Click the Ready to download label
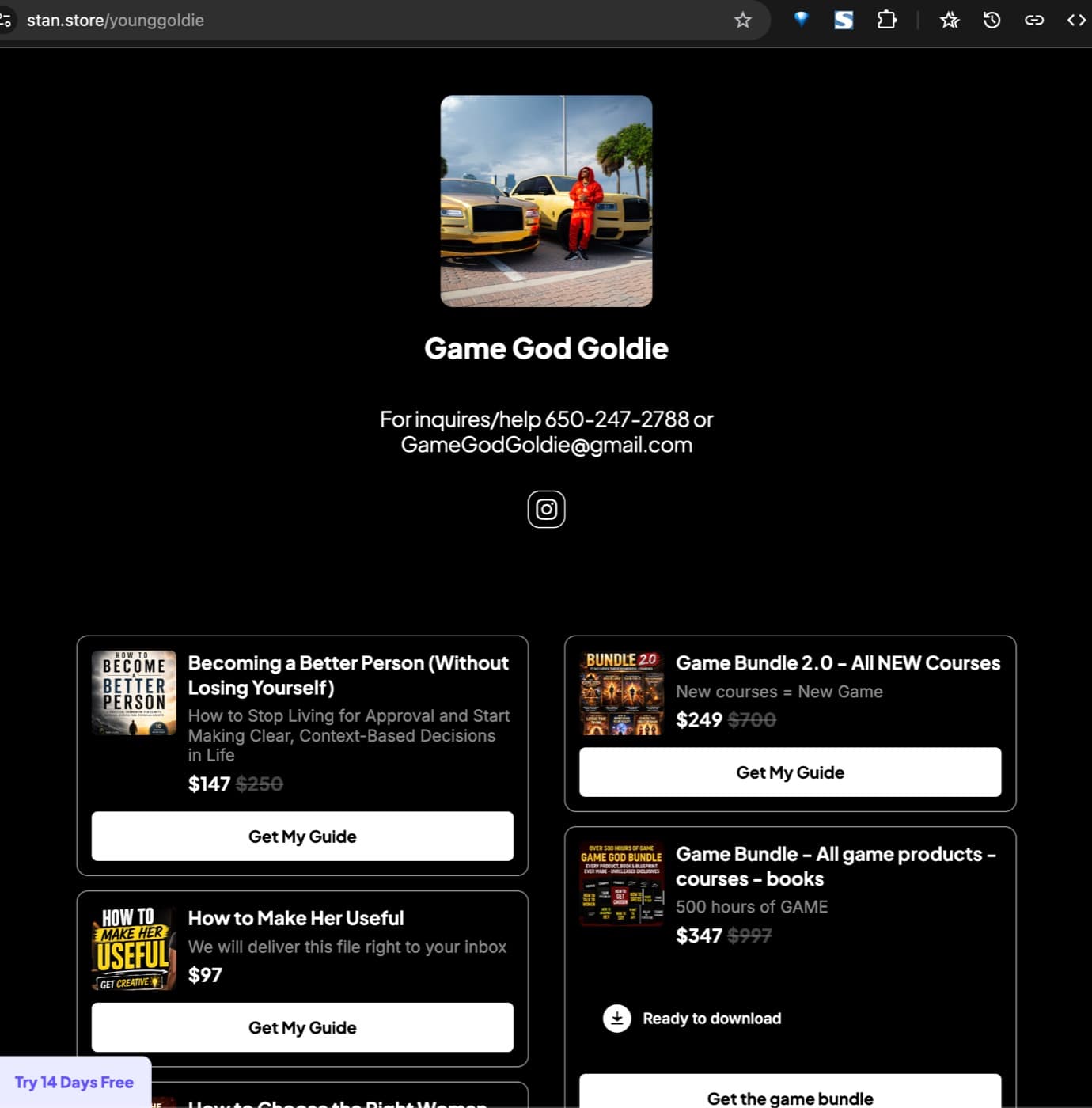This screenshot has height=1108, width=1092. pyautogui.click(x=711, y=1019)
